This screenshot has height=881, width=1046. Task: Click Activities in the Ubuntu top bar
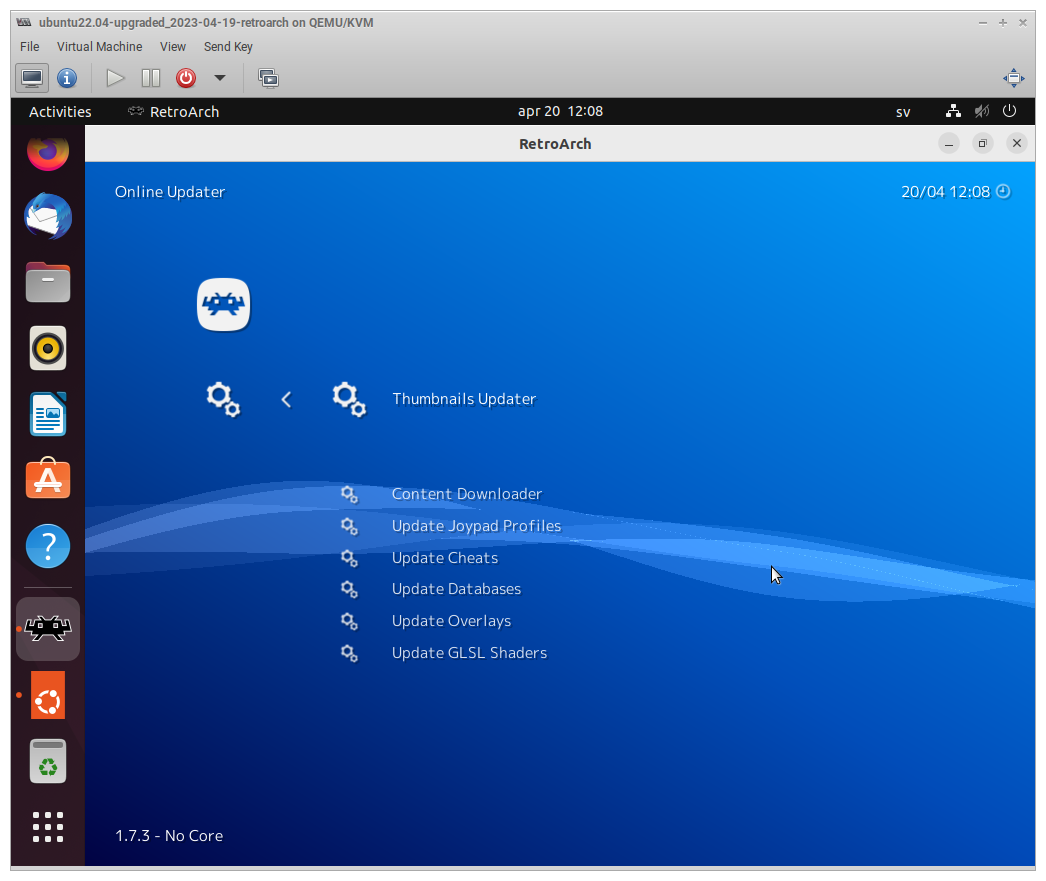59,111
